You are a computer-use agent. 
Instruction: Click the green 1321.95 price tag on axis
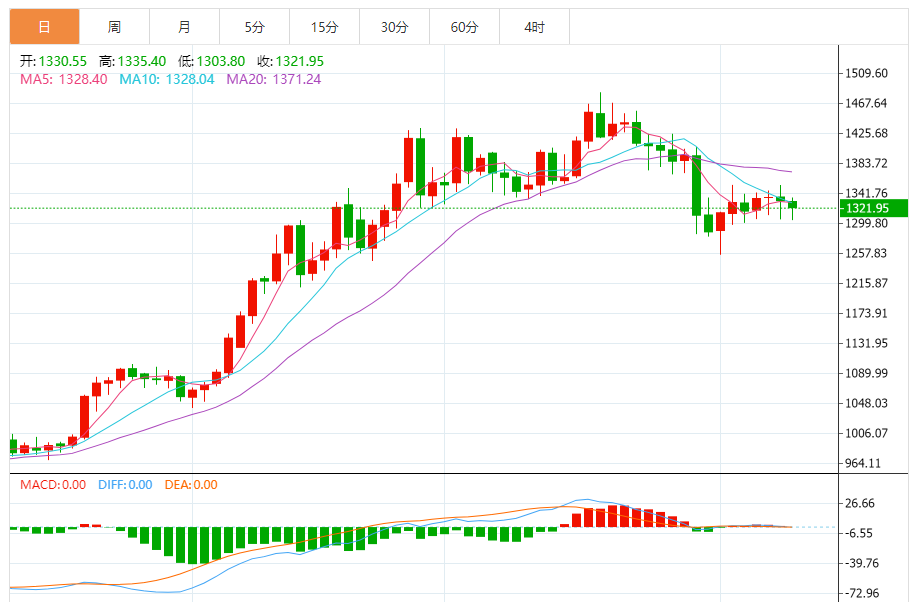pos(872,208)
